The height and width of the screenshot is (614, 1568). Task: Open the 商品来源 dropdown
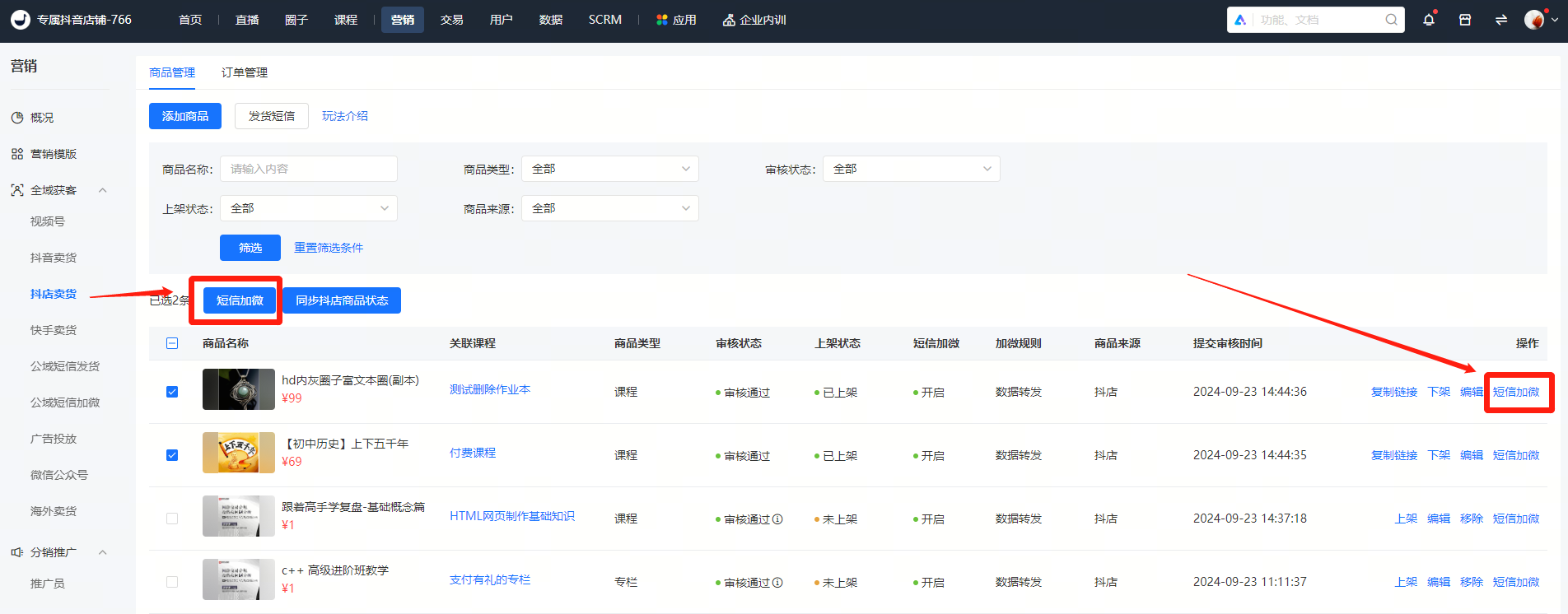coord(610,208)
